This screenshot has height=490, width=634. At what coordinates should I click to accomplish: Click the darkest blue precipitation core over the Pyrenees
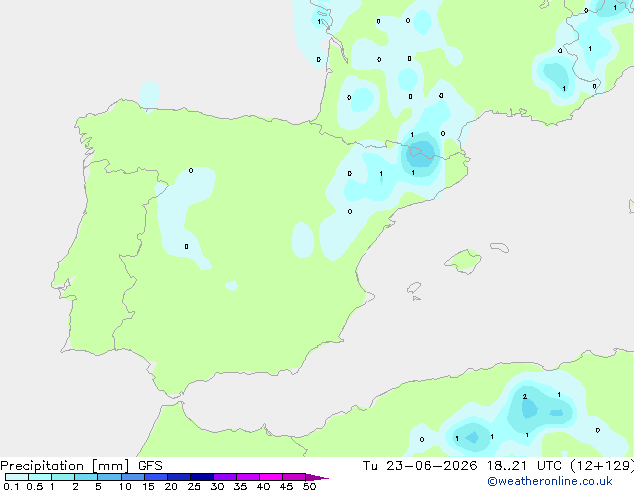point(421,154)
